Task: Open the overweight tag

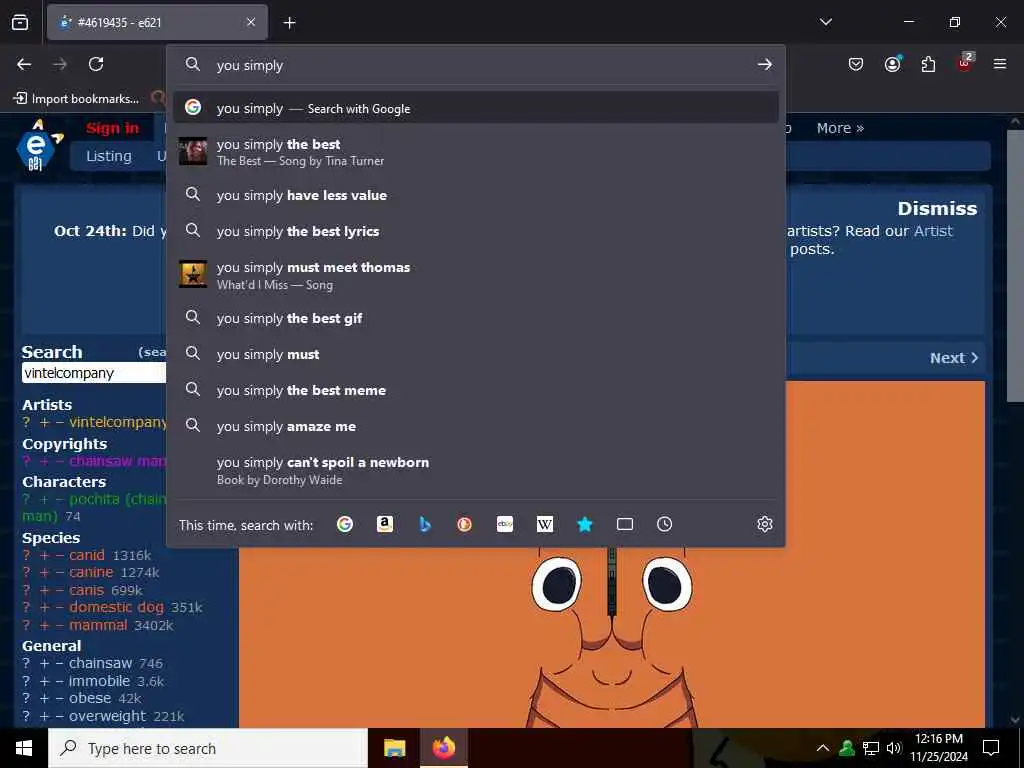Action: pyautogui.click(x=108, y=716)
